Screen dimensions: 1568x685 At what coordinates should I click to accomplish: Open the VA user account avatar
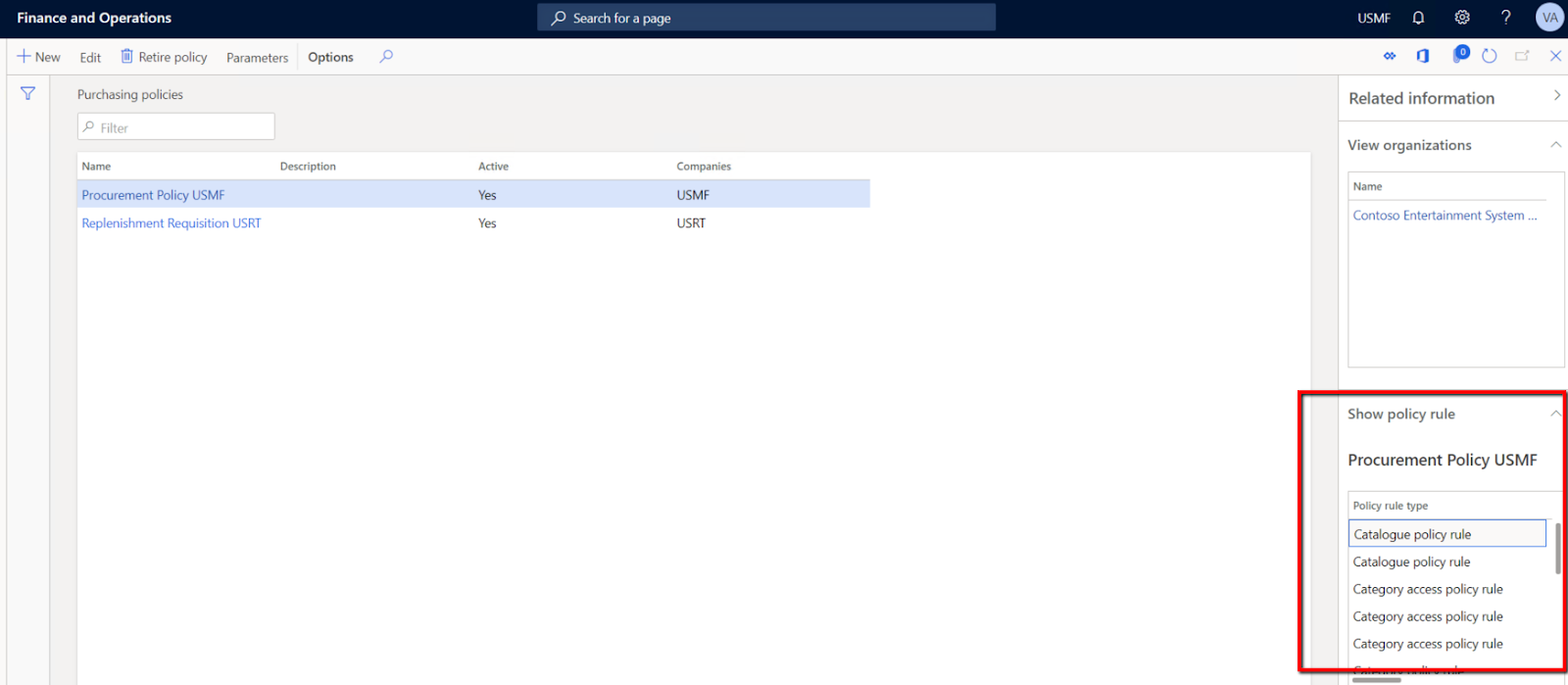(x=1549, y=18)
